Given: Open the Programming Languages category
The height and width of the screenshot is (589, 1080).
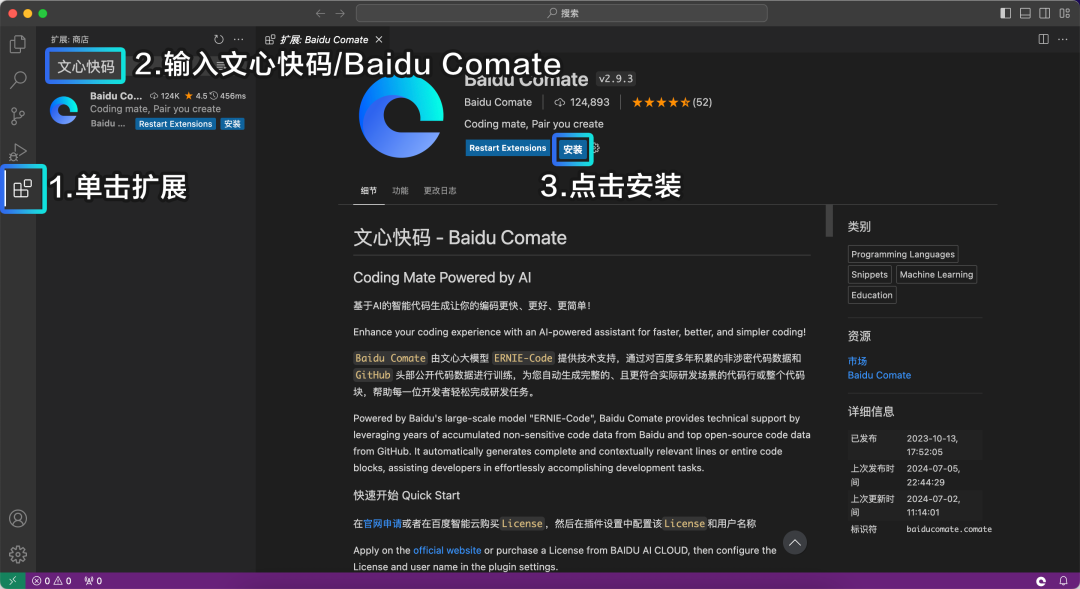Looking at the screenshot, I should tap(903, 254).
